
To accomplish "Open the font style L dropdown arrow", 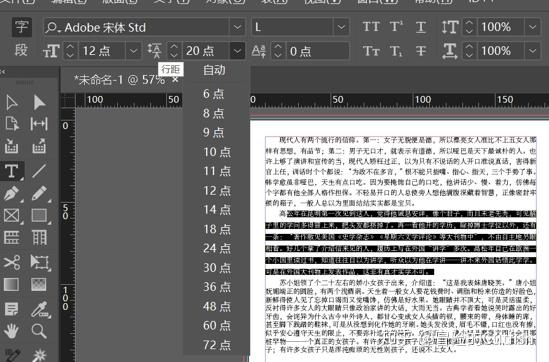I will tap(341, 27).
